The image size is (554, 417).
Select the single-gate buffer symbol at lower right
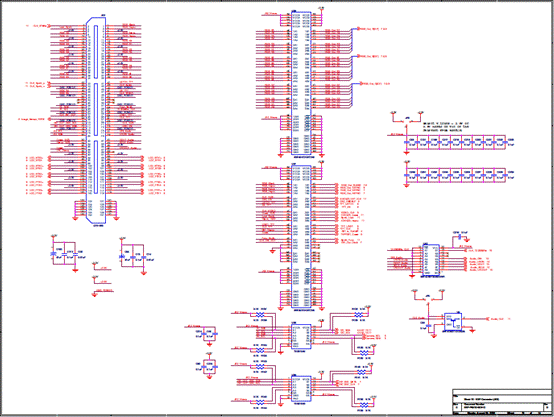click(x=453, y=322)
